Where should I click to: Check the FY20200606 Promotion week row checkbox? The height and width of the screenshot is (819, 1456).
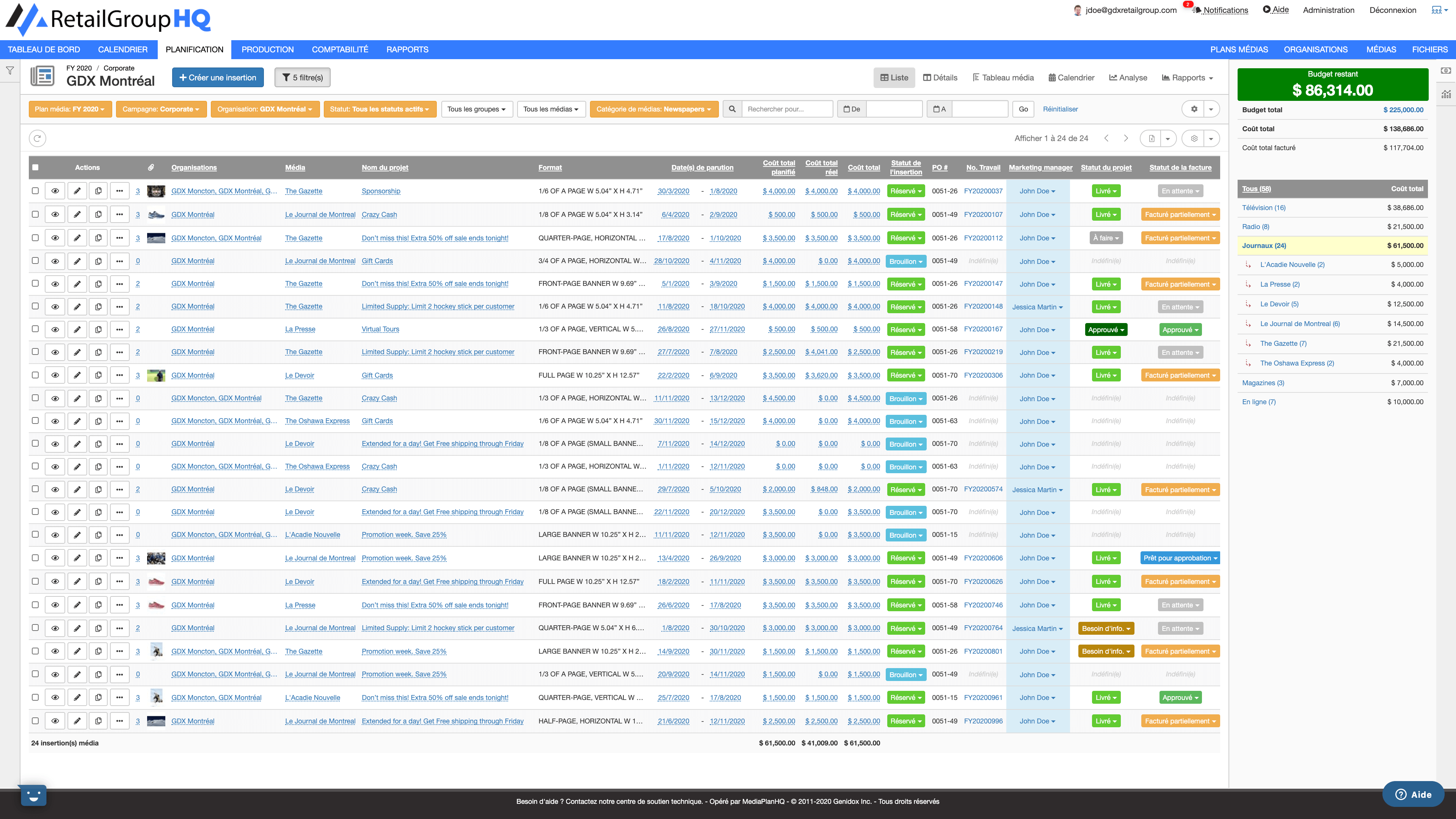(x=35, y=558)
